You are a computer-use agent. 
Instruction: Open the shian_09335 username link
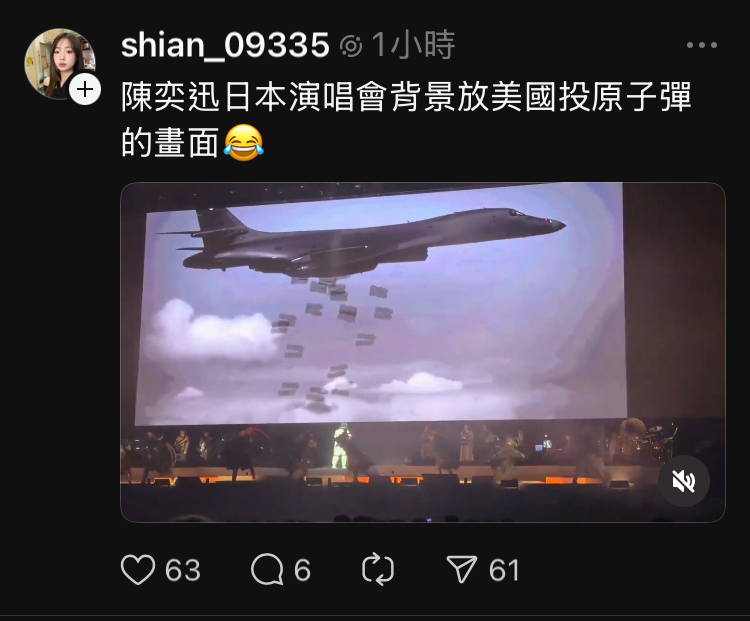coord(225,46)
